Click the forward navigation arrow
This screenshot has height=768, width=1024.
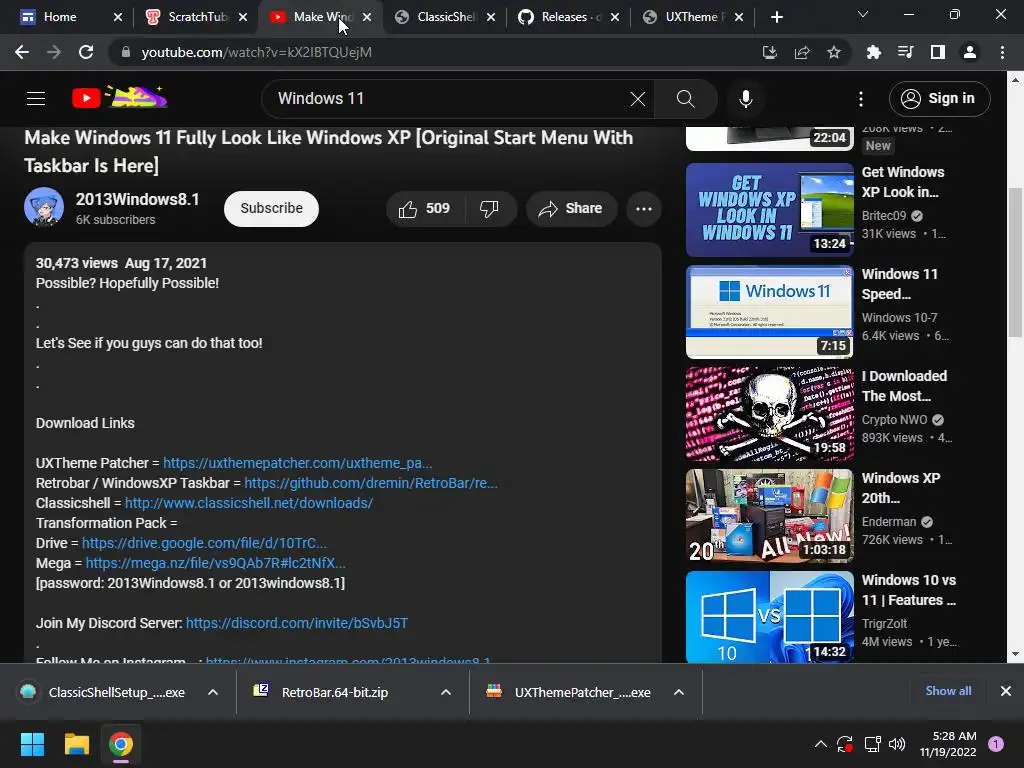(x=54, y=52)
